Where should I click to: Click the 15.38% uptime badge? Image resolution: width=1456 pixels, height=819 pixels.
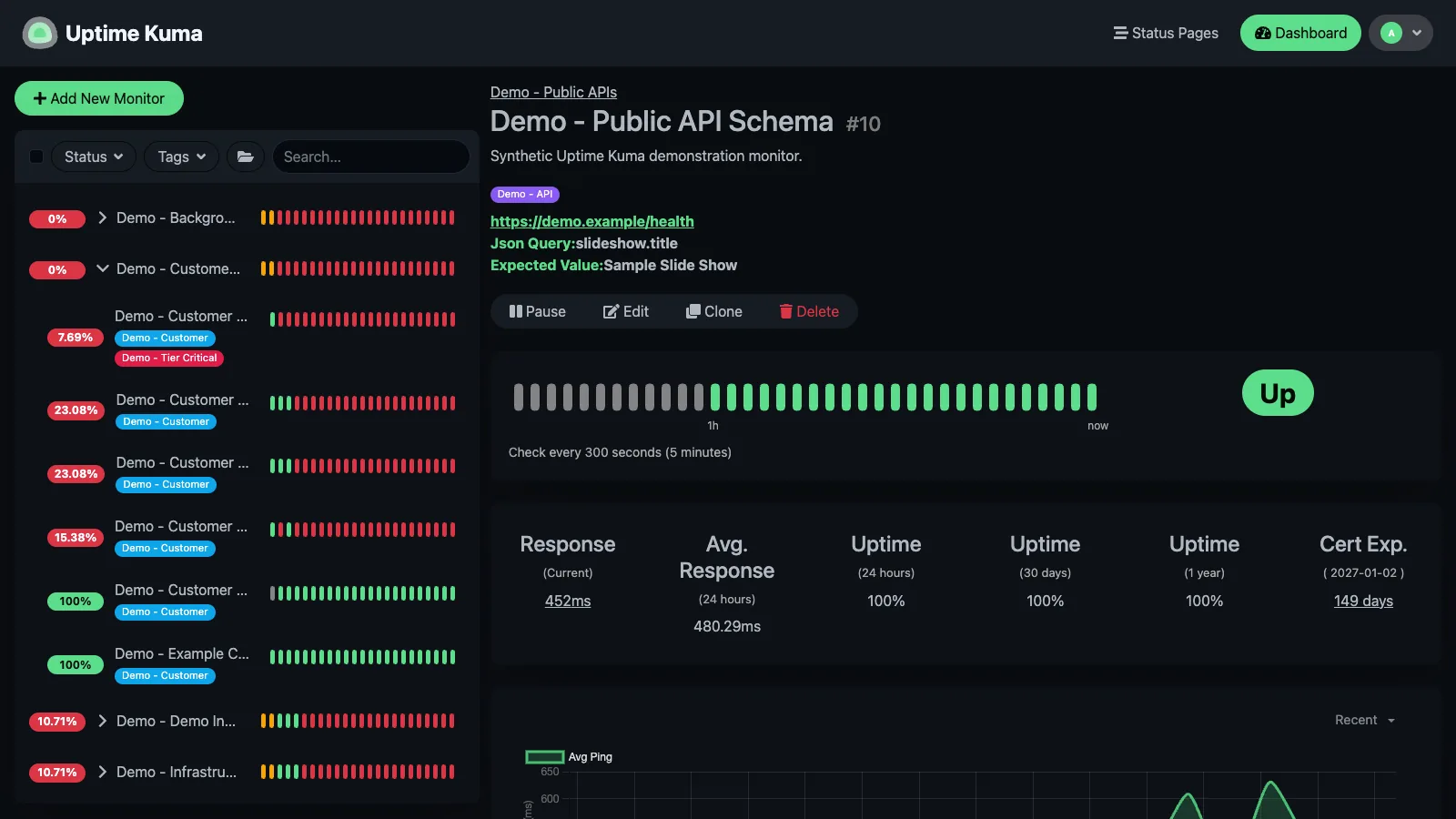[x=76, y=538]
